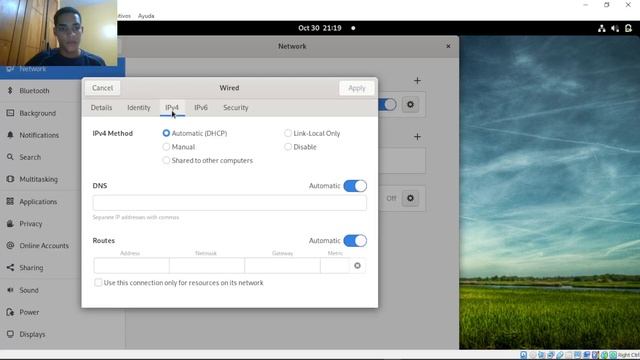The height and width of the screenshot is (360, 640).
Task: Add a wired connection with top plus
Action: tap(417, 81)
